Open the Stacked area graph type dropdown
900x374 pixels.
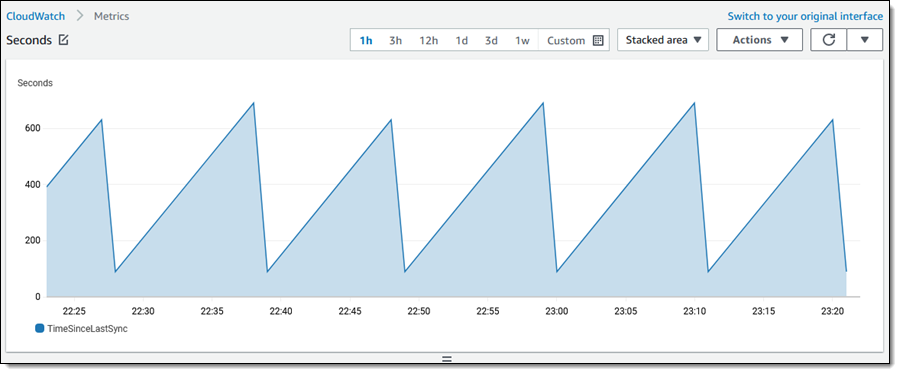tap(663, 40)
